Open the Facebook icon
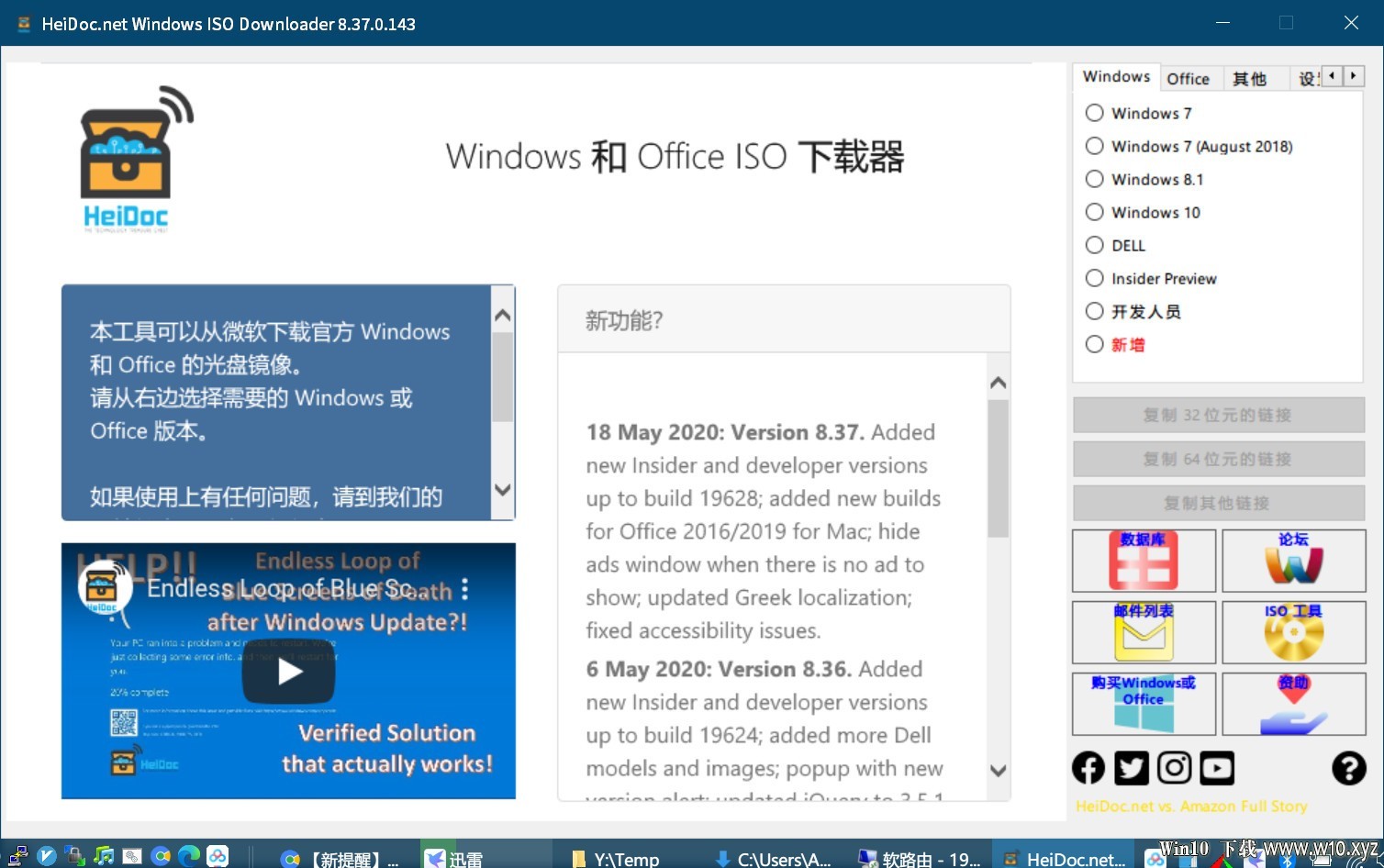The width and height of the screenshot is (1384, 868). (1088, 768)
